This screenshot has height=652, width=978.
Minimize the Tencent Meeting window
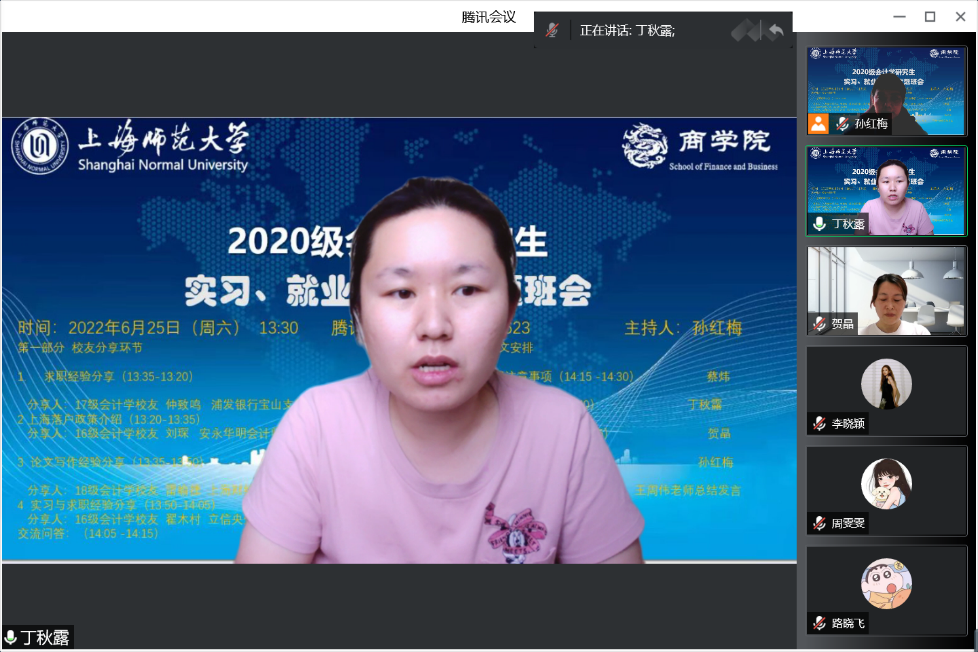(x=899, y=17)
